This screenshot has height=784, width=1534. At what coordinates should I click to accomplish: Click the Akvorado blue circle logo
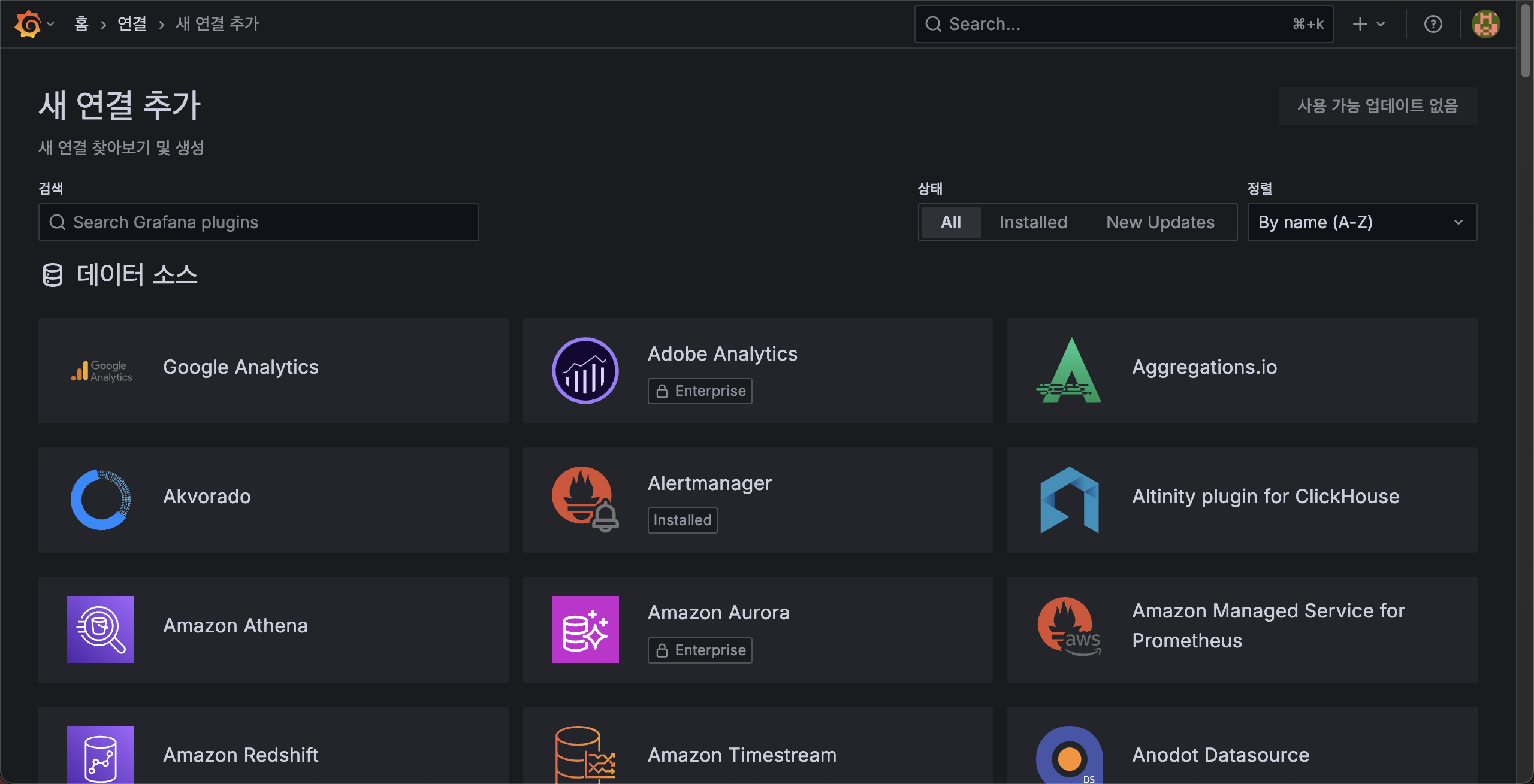[101, 500]
